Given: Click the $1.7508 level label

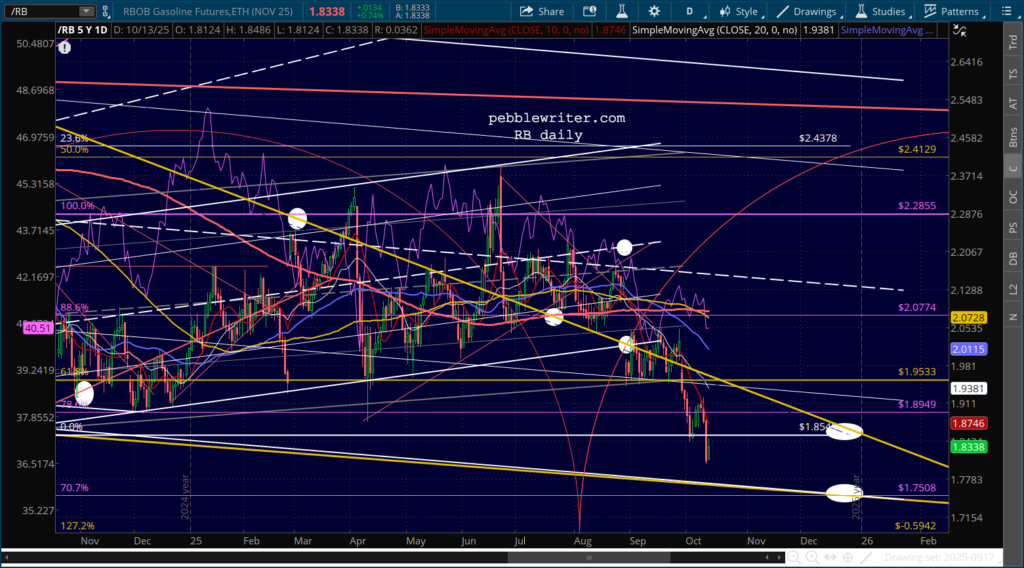Looking at the screenshot, I should [x=917, y=488].
